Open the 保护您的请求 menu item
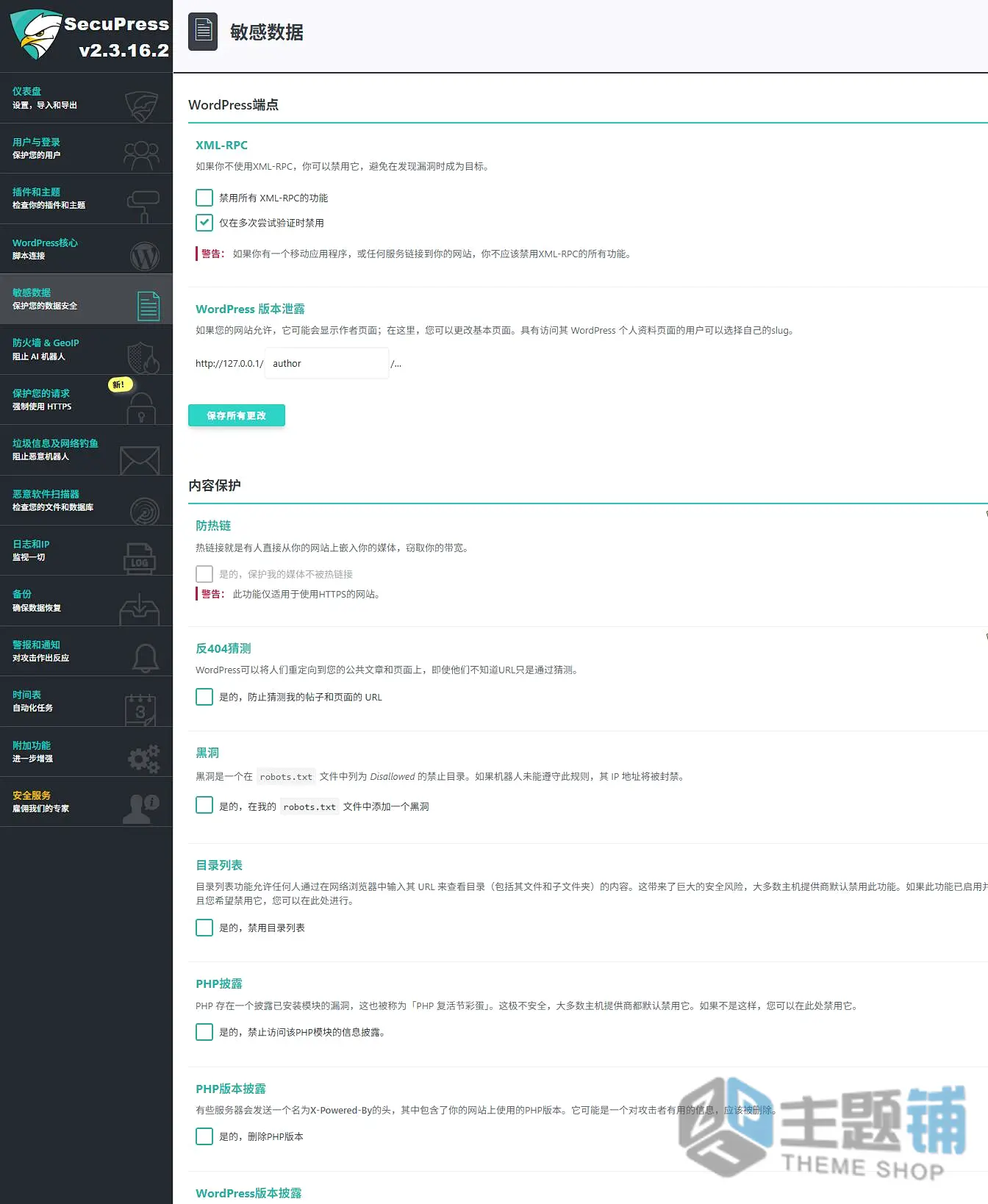Screen dimensions: 988x1204 [x=86, y=400]
